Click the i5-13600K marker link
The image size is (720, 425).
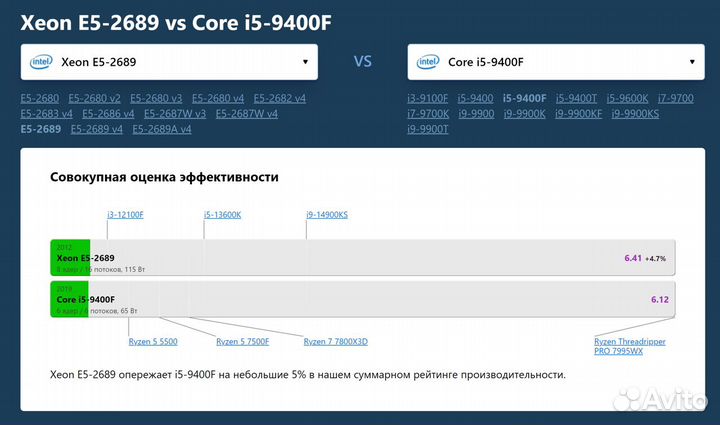[x=222, y=215]
